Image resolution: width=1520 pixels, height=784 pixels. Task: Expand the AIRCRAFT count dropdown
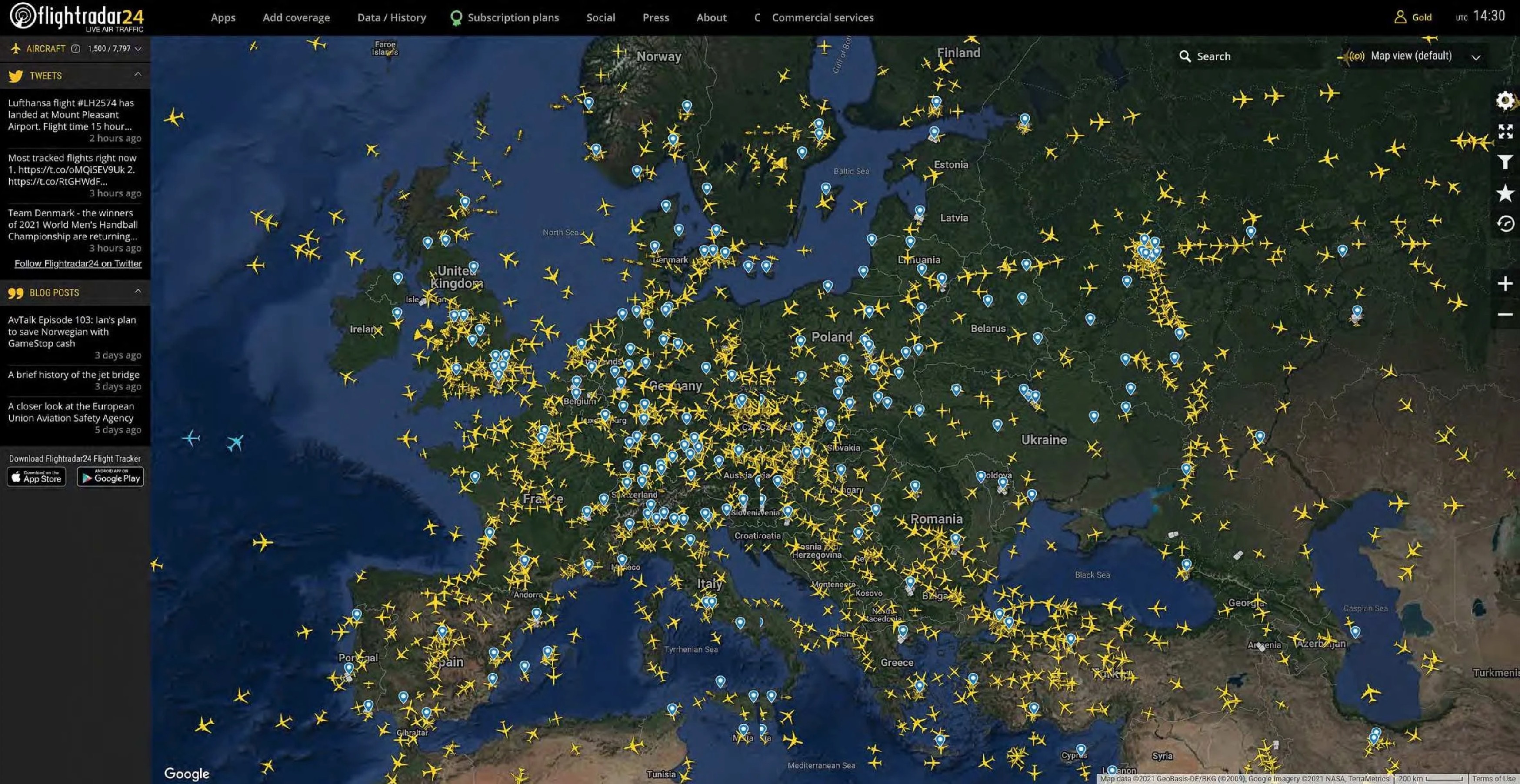click(139, 49)
